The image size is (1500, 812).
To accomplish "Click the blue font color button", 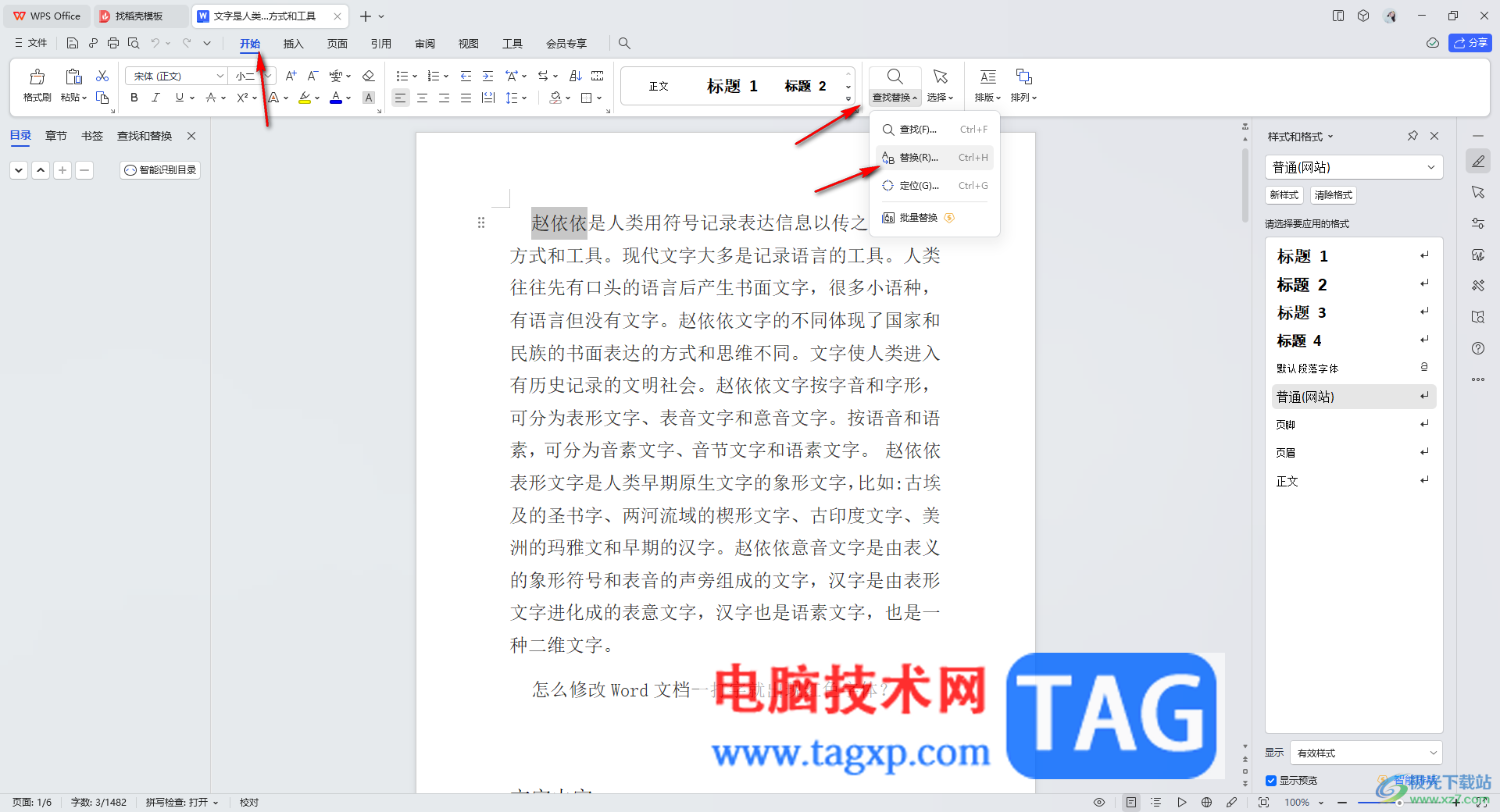I will pos(336,98).
